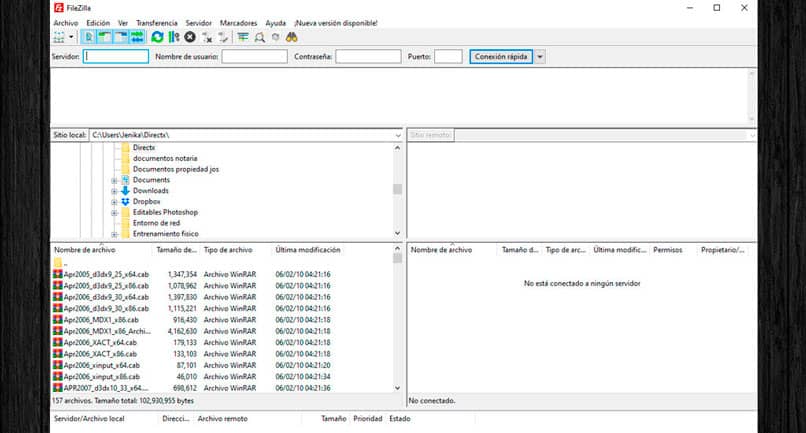806x433 pixels.
Task: Select the Downloads folder icon
Action: tap(125, 191)
